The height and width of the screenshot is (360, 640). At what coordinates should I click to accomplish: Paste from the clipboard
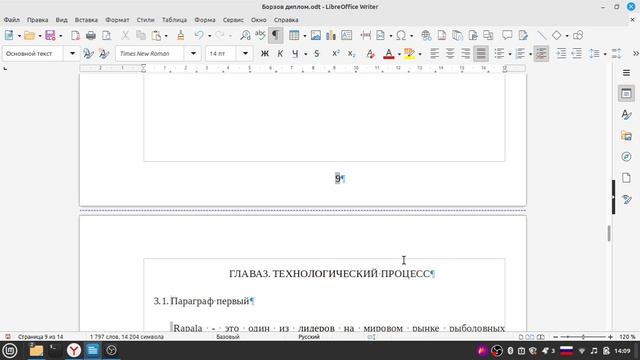(x=156, y=36)
